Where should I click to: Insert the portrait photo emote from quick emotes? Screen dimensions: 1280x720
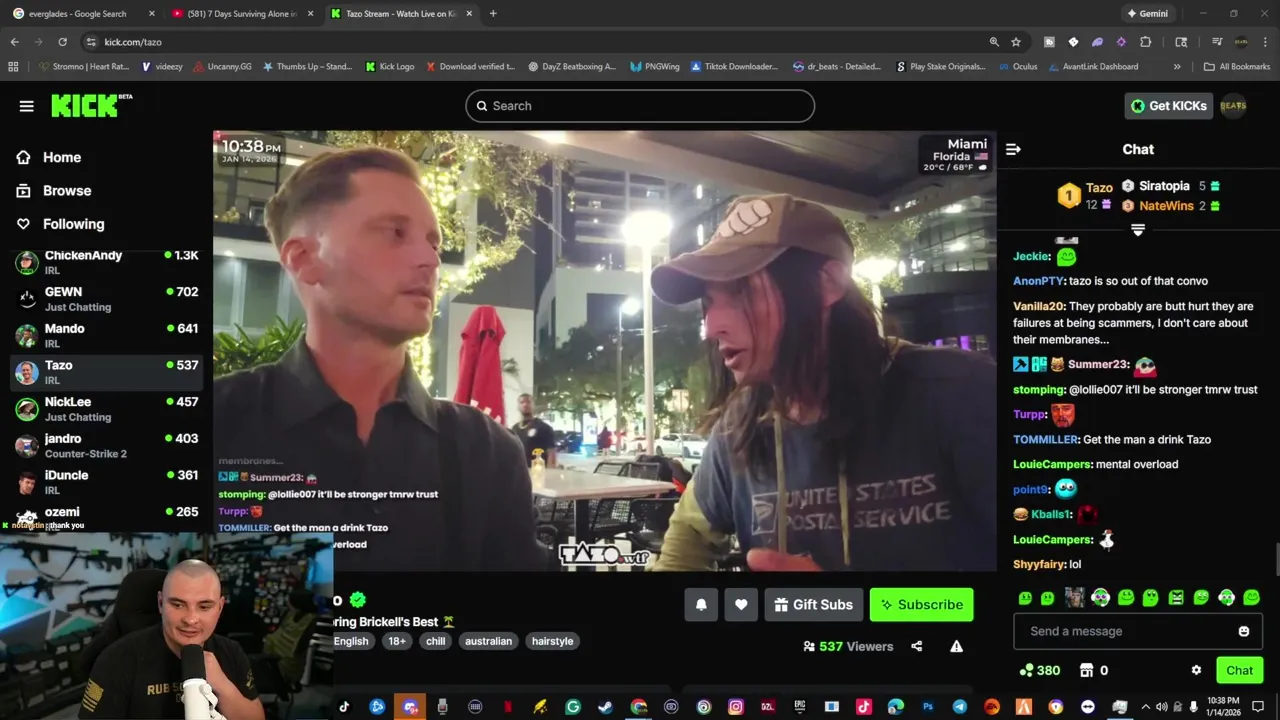click(x=1075, y=598)
